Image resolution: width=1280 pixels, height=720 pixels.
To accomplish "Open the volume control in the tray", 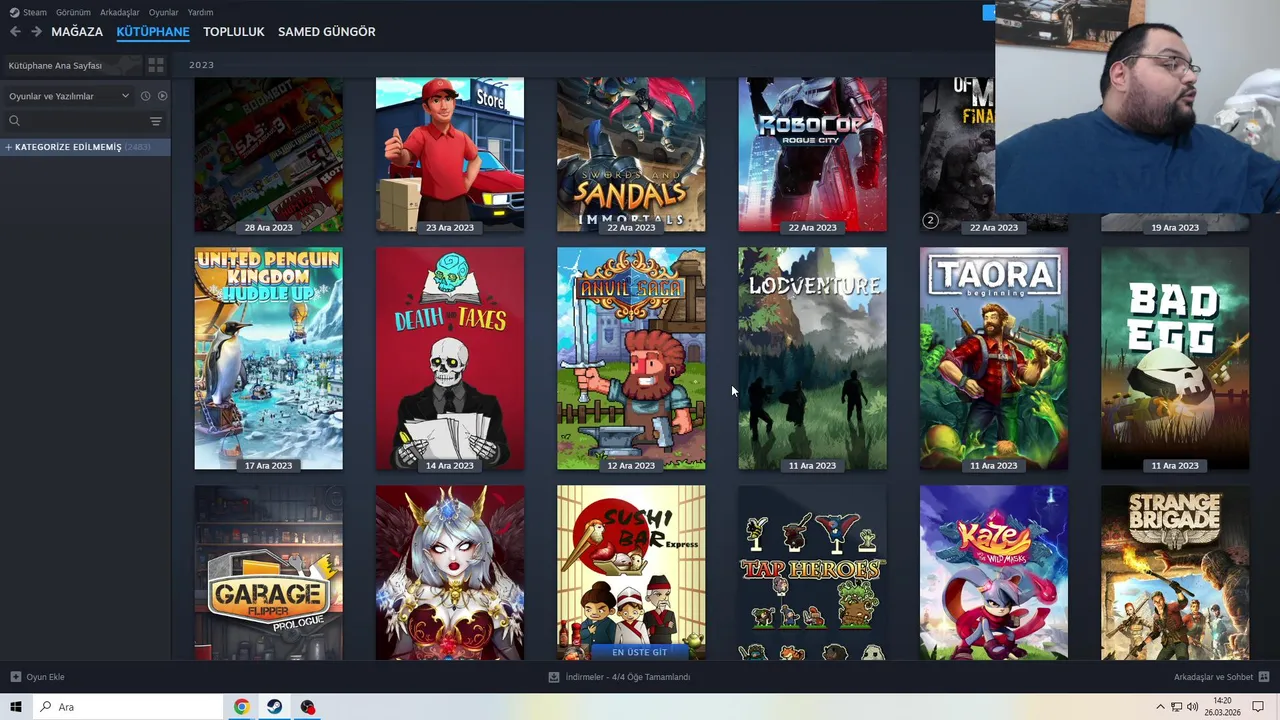I will coord(1192,707).
